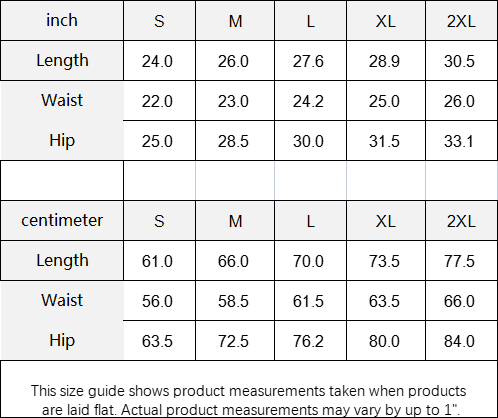The width and height of the screenshot is (498, 418).
Task: Click the inch Length value 24.0 for S
Action: point(159,61)
